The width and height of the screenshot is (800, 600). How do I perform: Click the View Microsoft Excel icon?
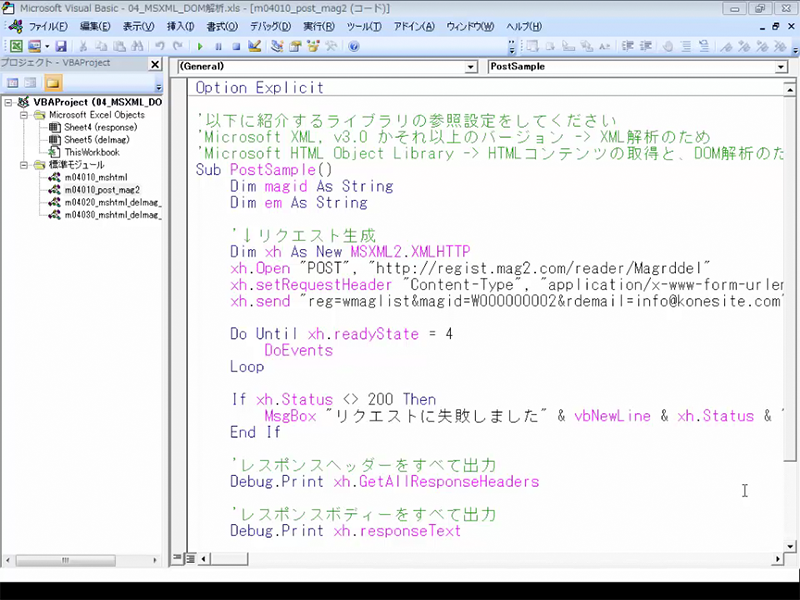point(16,46)
